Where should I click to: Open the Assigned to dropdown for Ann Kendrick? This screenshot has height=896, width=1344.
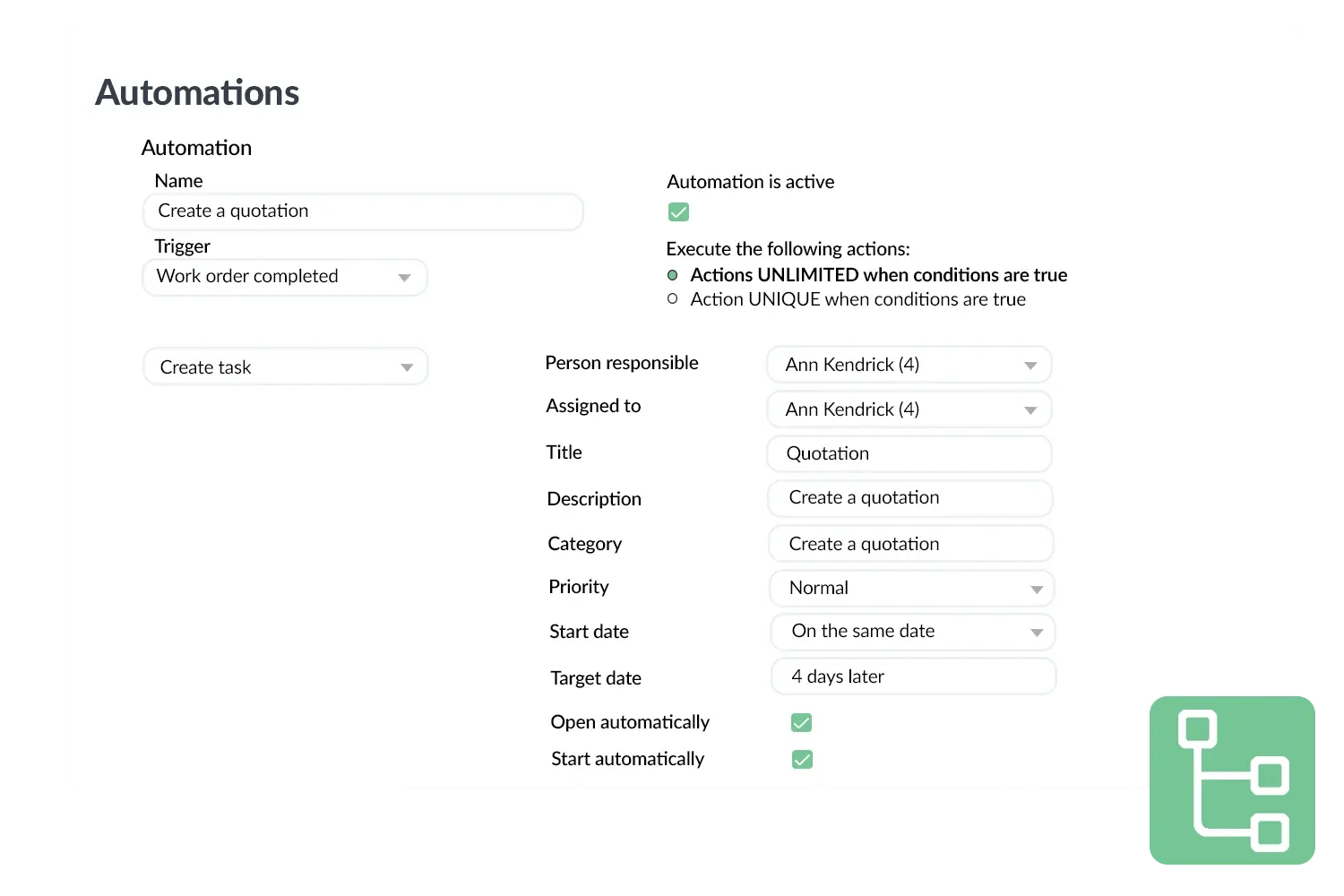(x=909, y=409)
